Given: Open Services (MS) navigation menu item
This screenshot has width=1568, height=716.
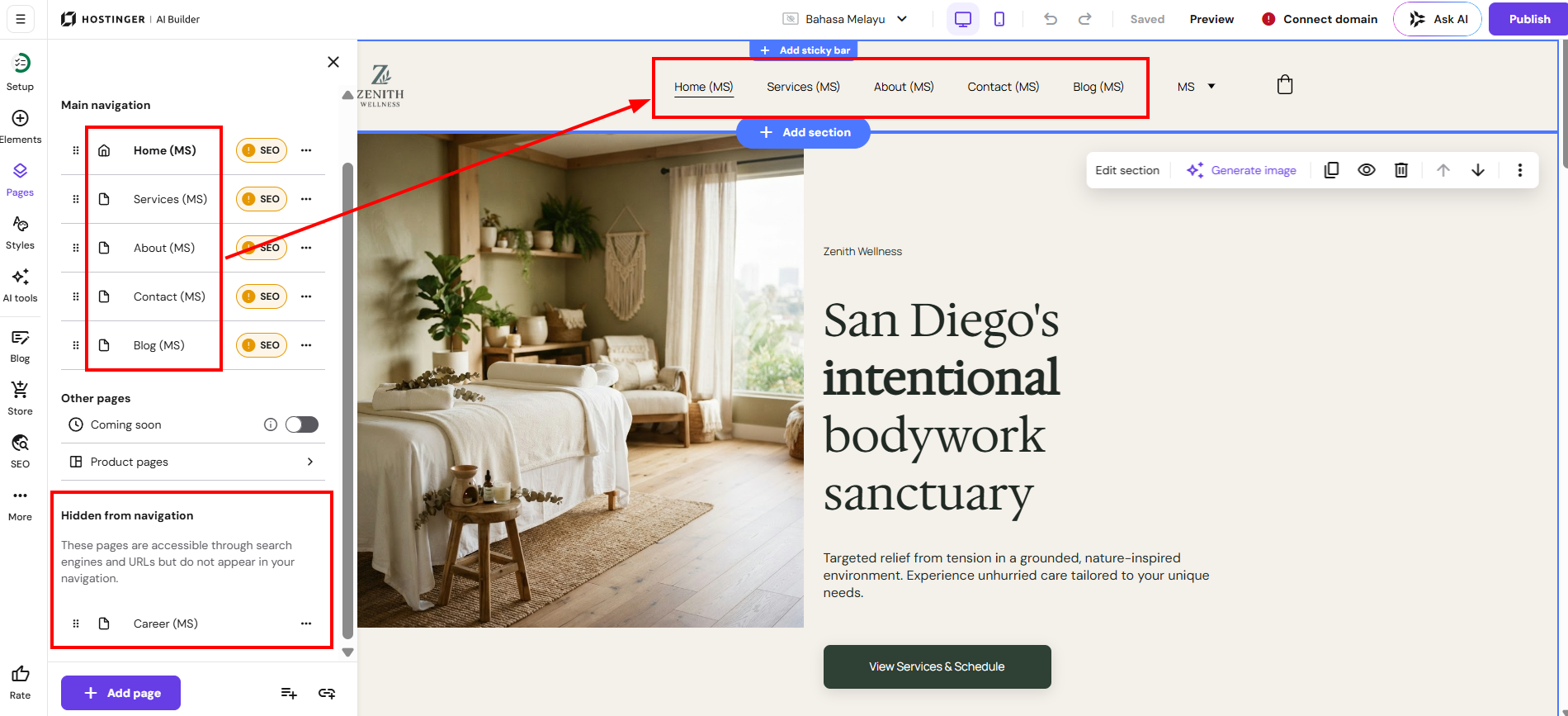Looking at the screenshot, I should (x=803, y=87).
